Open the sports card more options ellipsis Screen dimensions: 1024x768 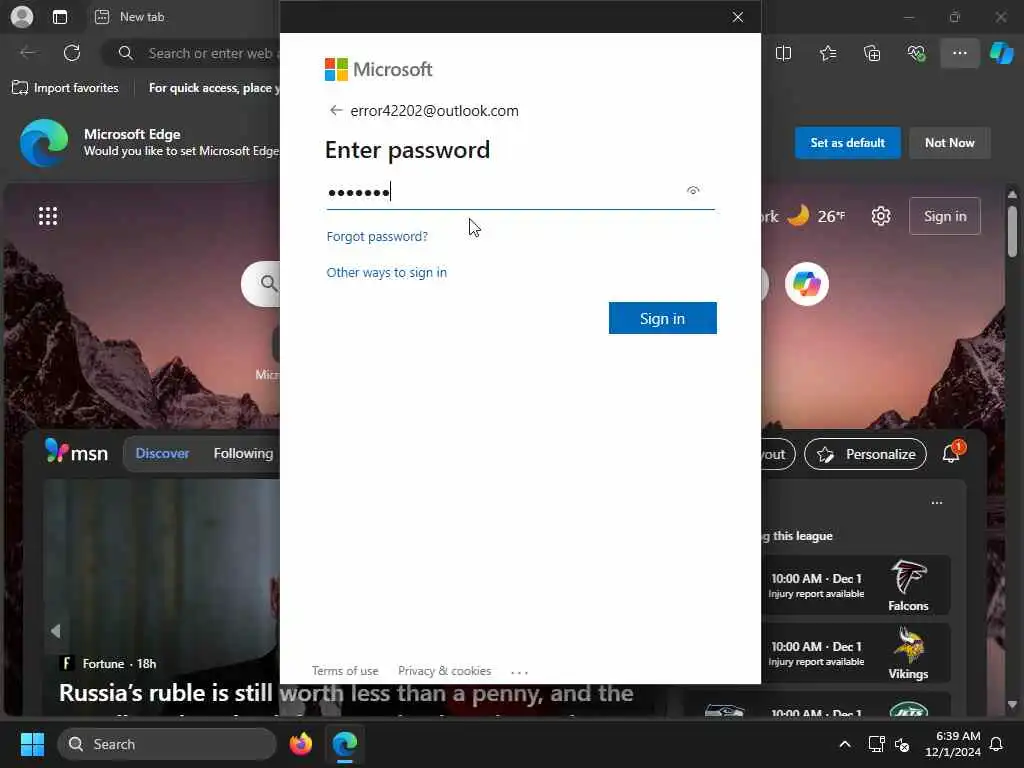click(x=936, y=503)
